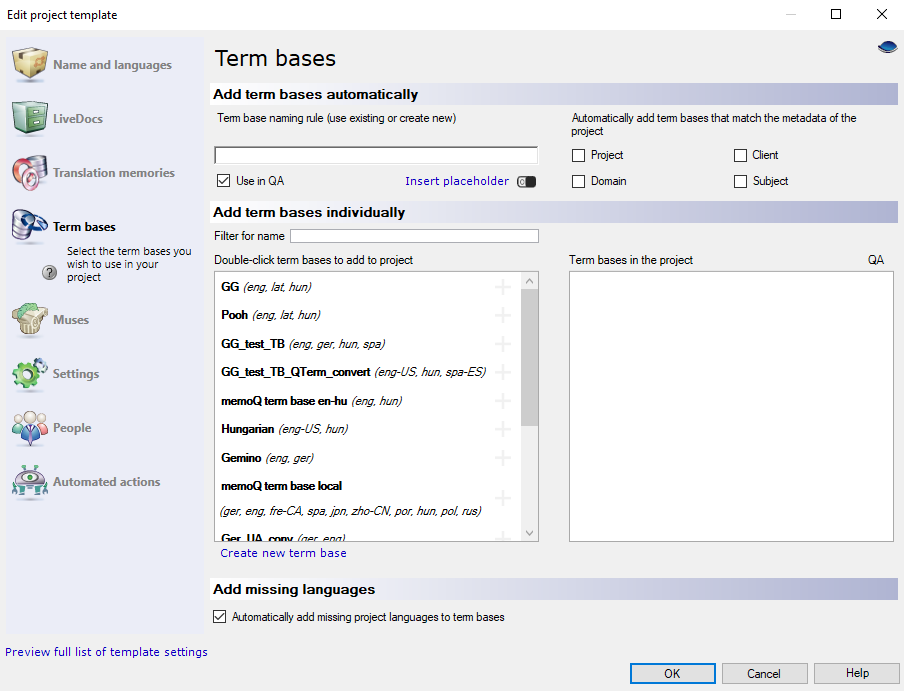Click the Create new term base link
904x691 pixels.
(x=283, y=553)
